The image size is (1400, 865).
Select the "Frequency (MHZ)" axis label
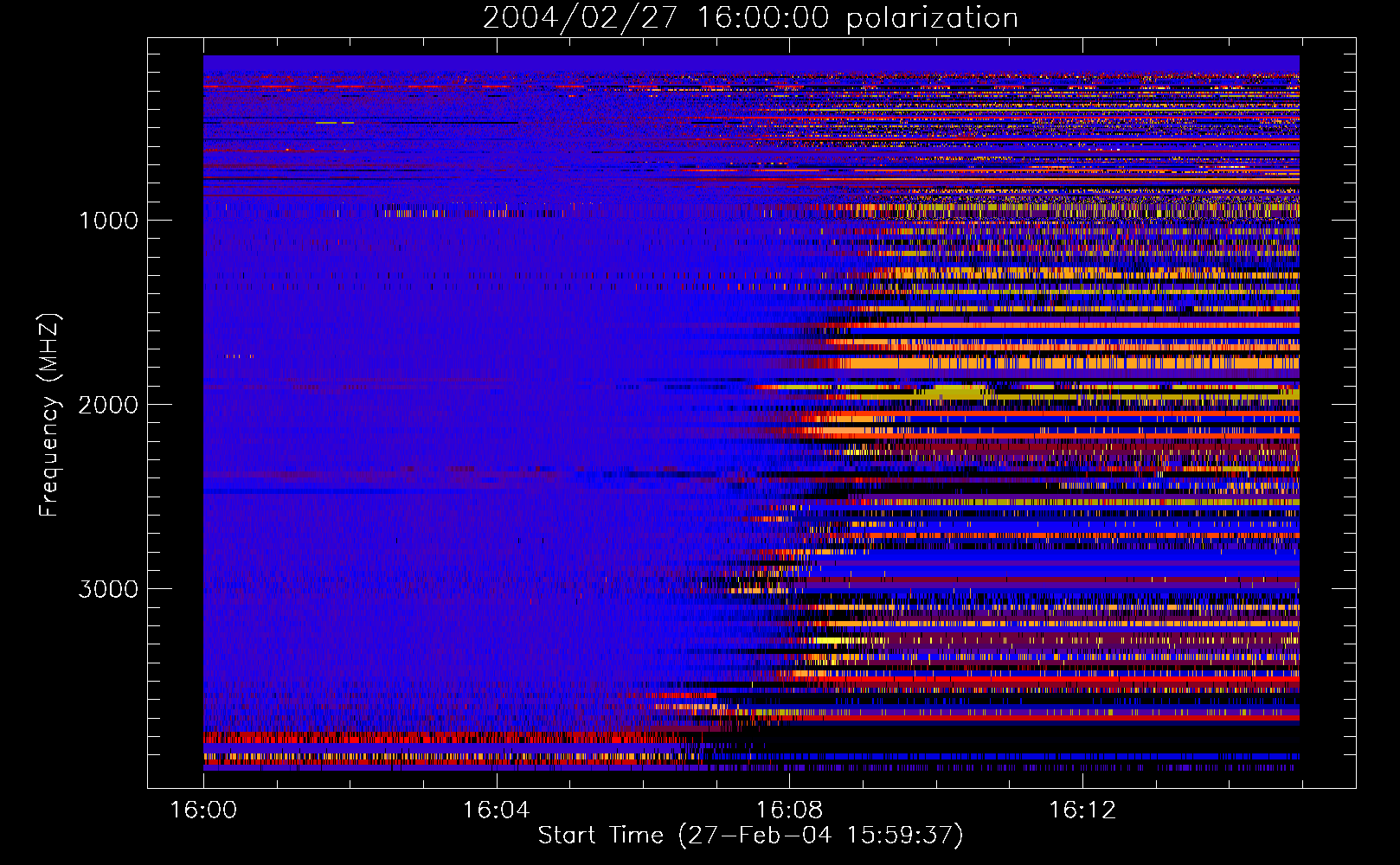click(x=48, y=415)
